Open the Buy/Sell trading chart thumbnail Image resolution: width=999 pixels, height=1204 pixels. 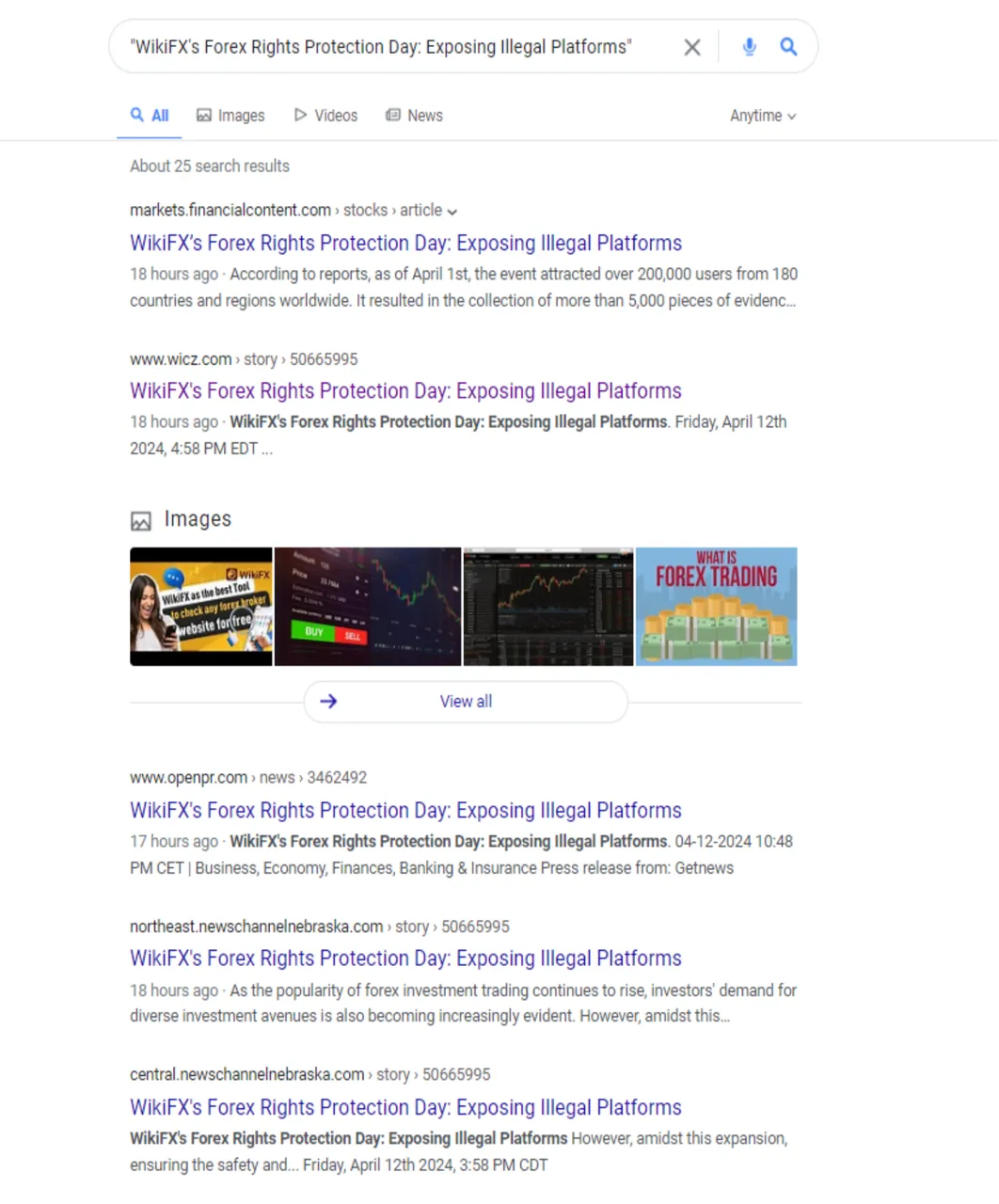(368, 607)
